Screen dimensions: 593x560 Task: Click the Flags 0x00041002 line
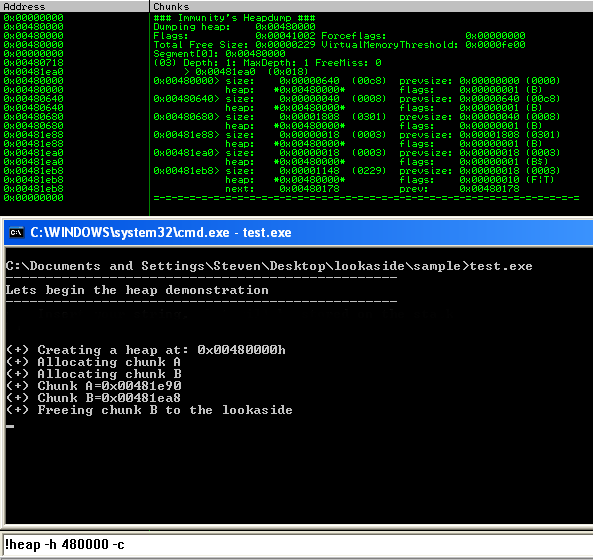pyautogui.click(x=339, y=36)
